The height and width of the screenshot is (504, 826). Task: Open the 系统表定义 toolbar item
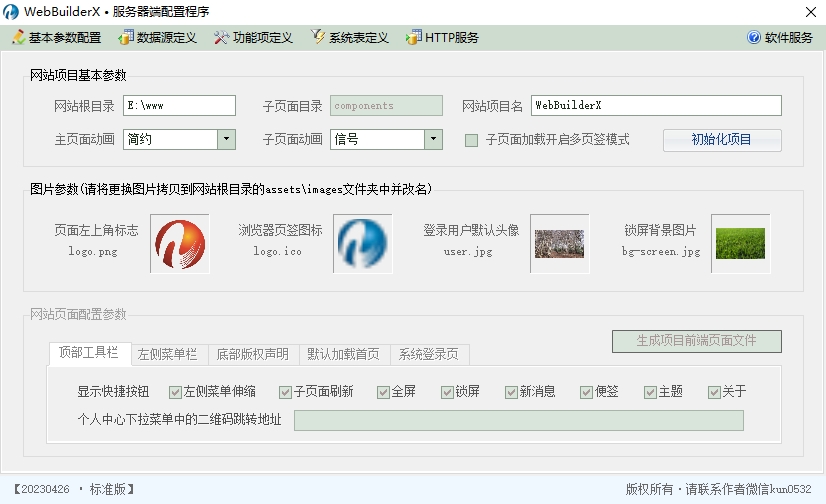[349, 37]
